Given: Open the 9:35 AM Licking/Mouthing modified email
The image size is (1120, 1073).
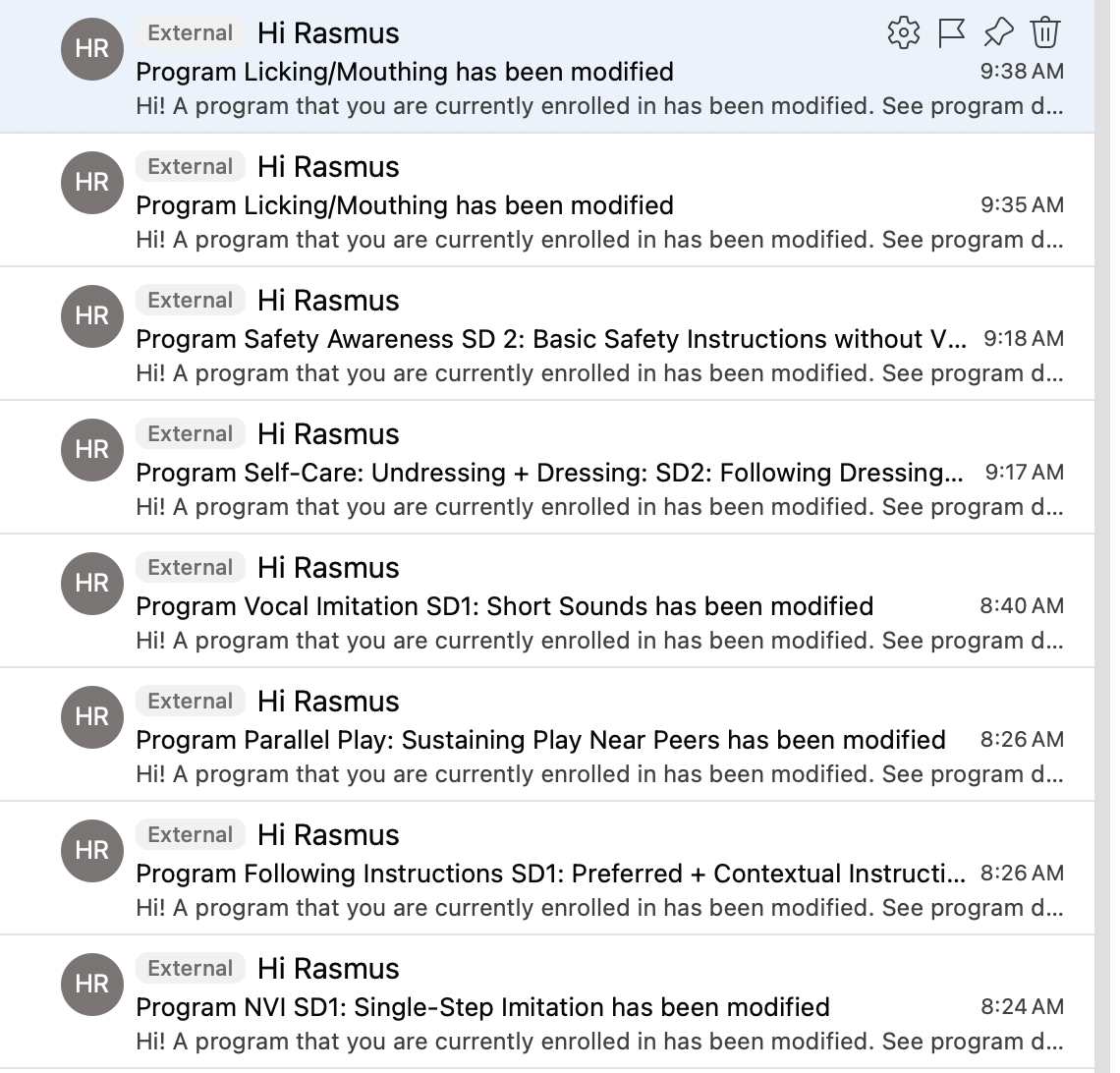Looking at the screenshot, I should point(547,200).
